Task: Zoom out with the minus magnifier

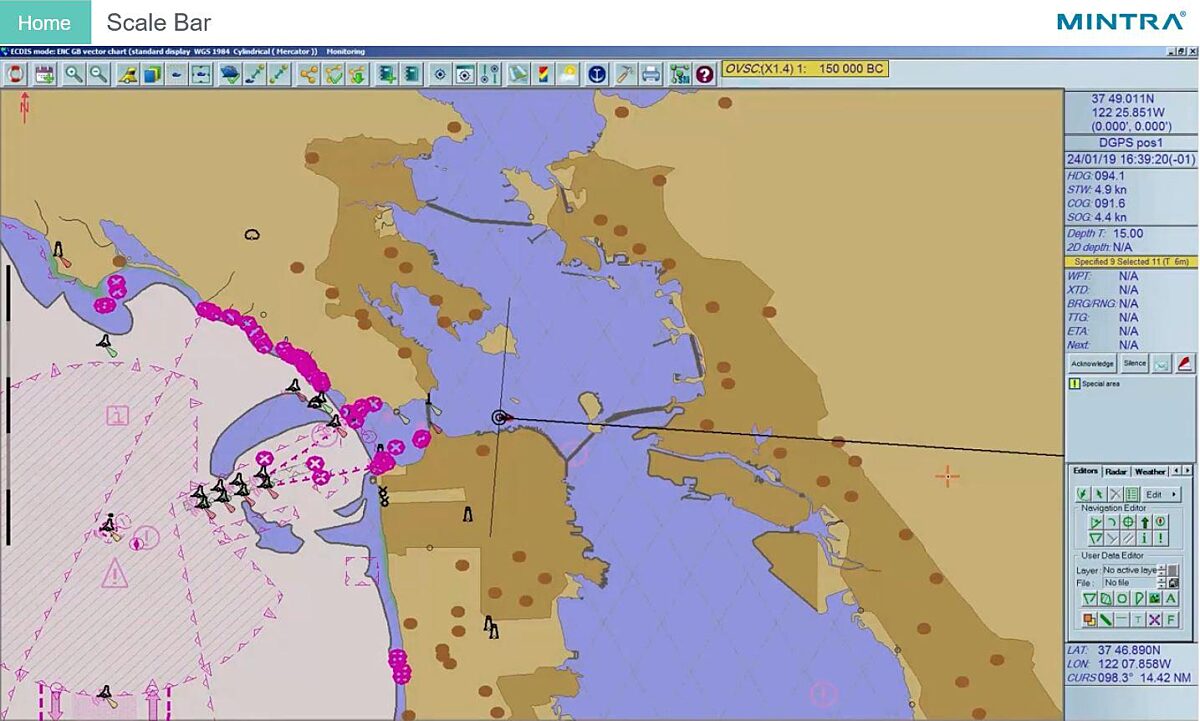Action: [98, 74]
